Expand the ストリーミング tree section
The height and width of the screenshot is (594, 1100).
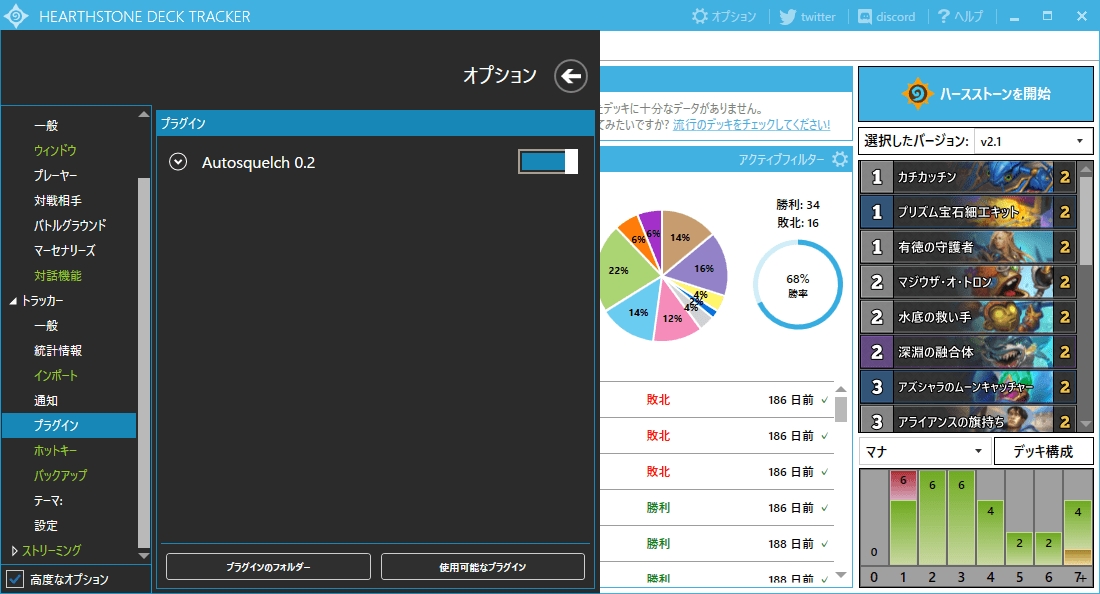click(x=14, y=551)
